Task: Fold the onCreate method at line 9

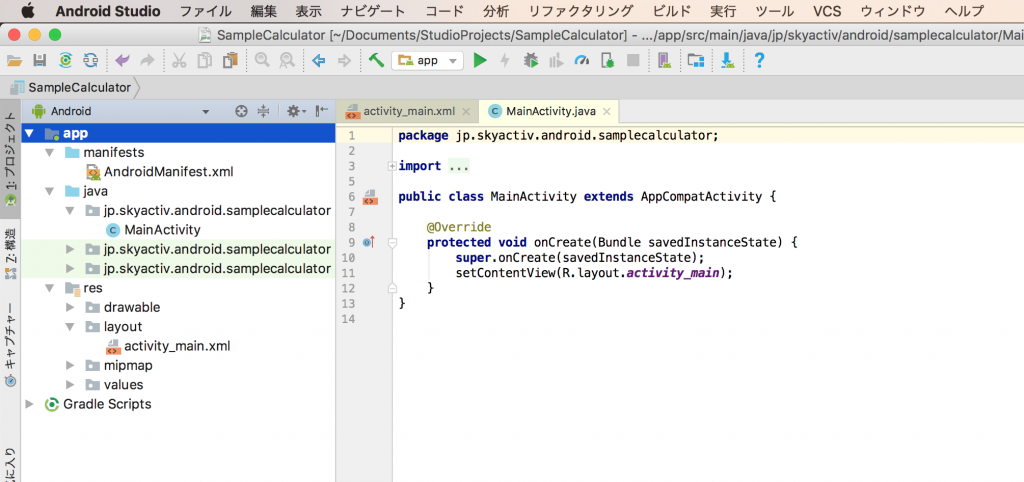Action: [x=392, y=243]
